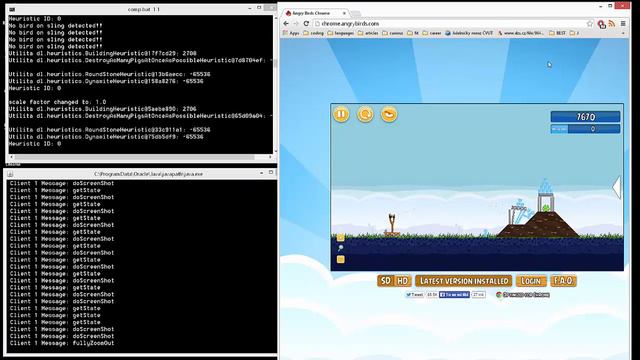Click the orange RSS feed extension icon

click(611, 24)
